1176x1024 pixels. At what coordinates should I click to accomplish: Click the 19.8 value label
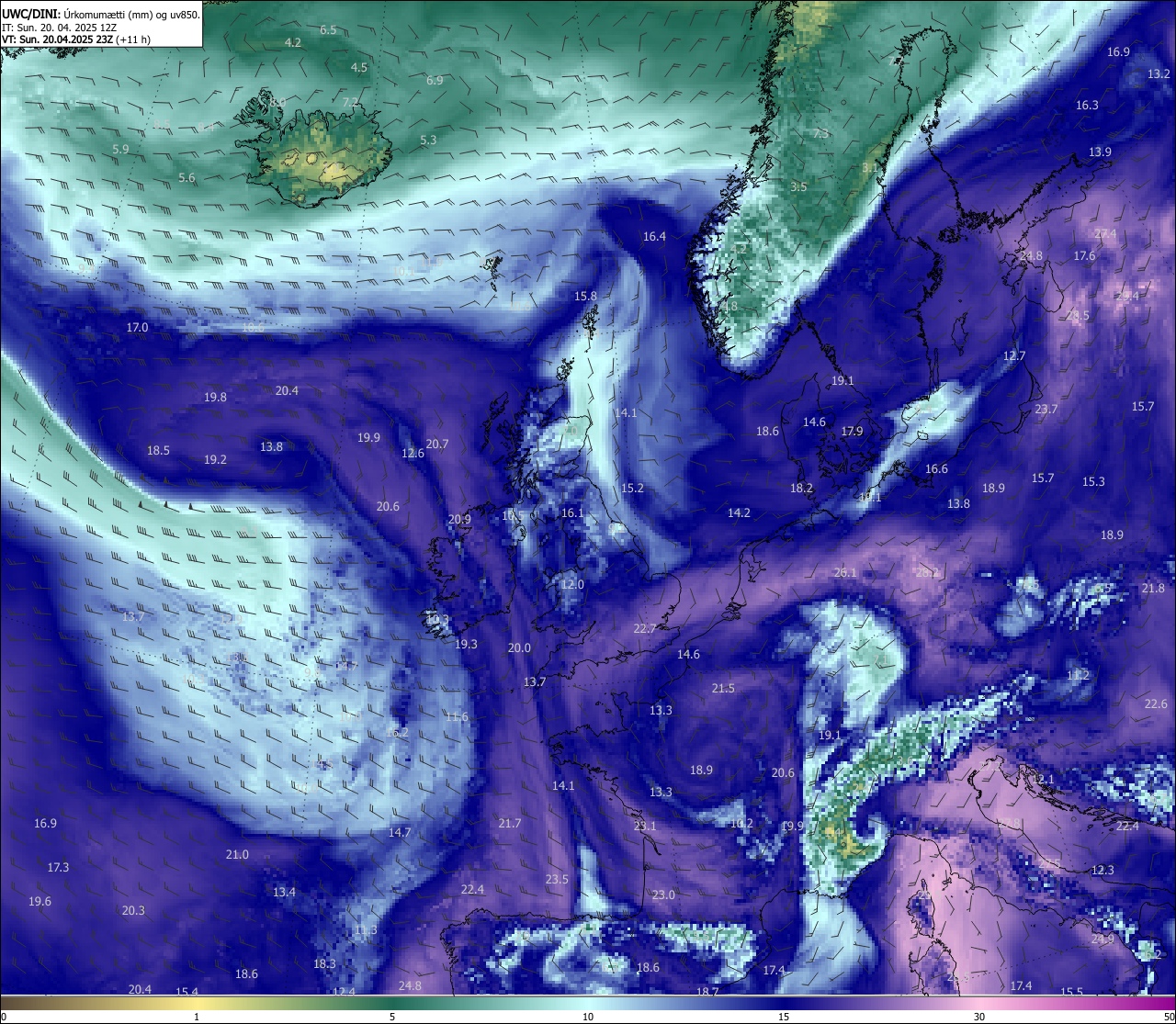pos(215,397)
